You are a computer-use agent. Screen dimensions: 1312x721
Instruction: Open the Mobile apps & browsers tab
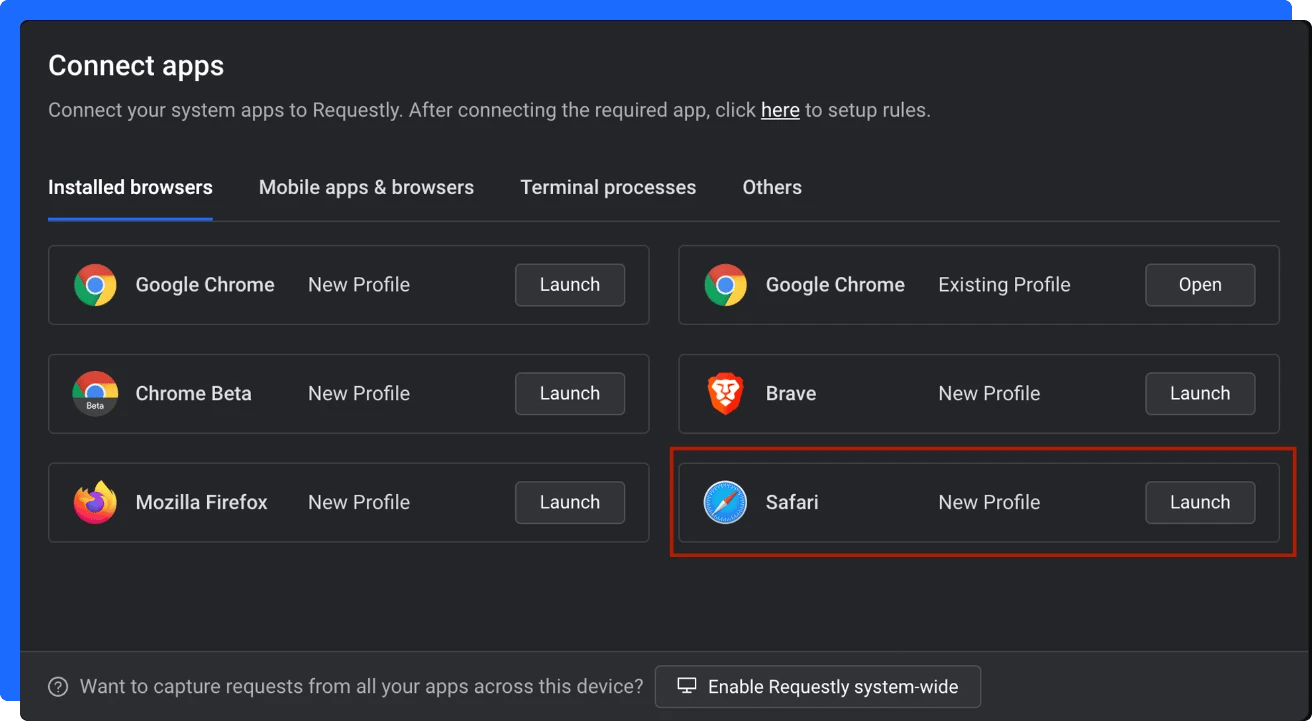pos(366,188)
